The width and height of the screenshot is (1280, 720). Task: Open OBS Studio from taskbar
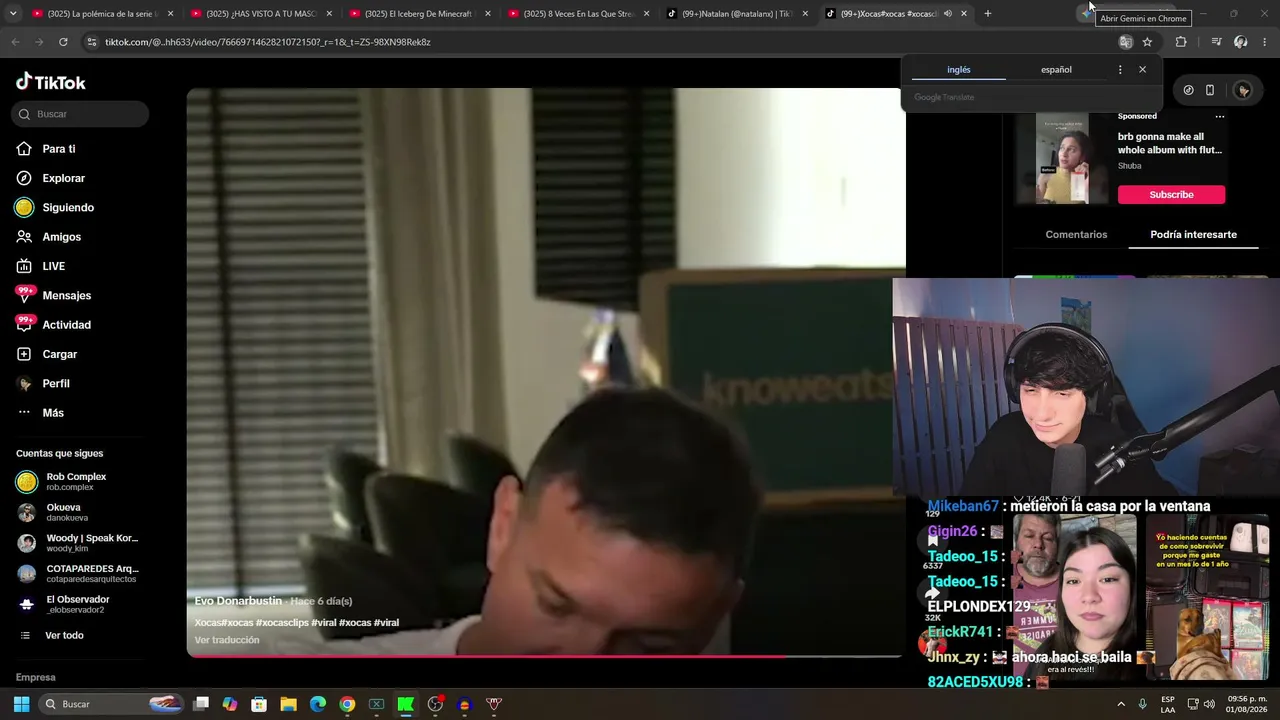point(435,704)
